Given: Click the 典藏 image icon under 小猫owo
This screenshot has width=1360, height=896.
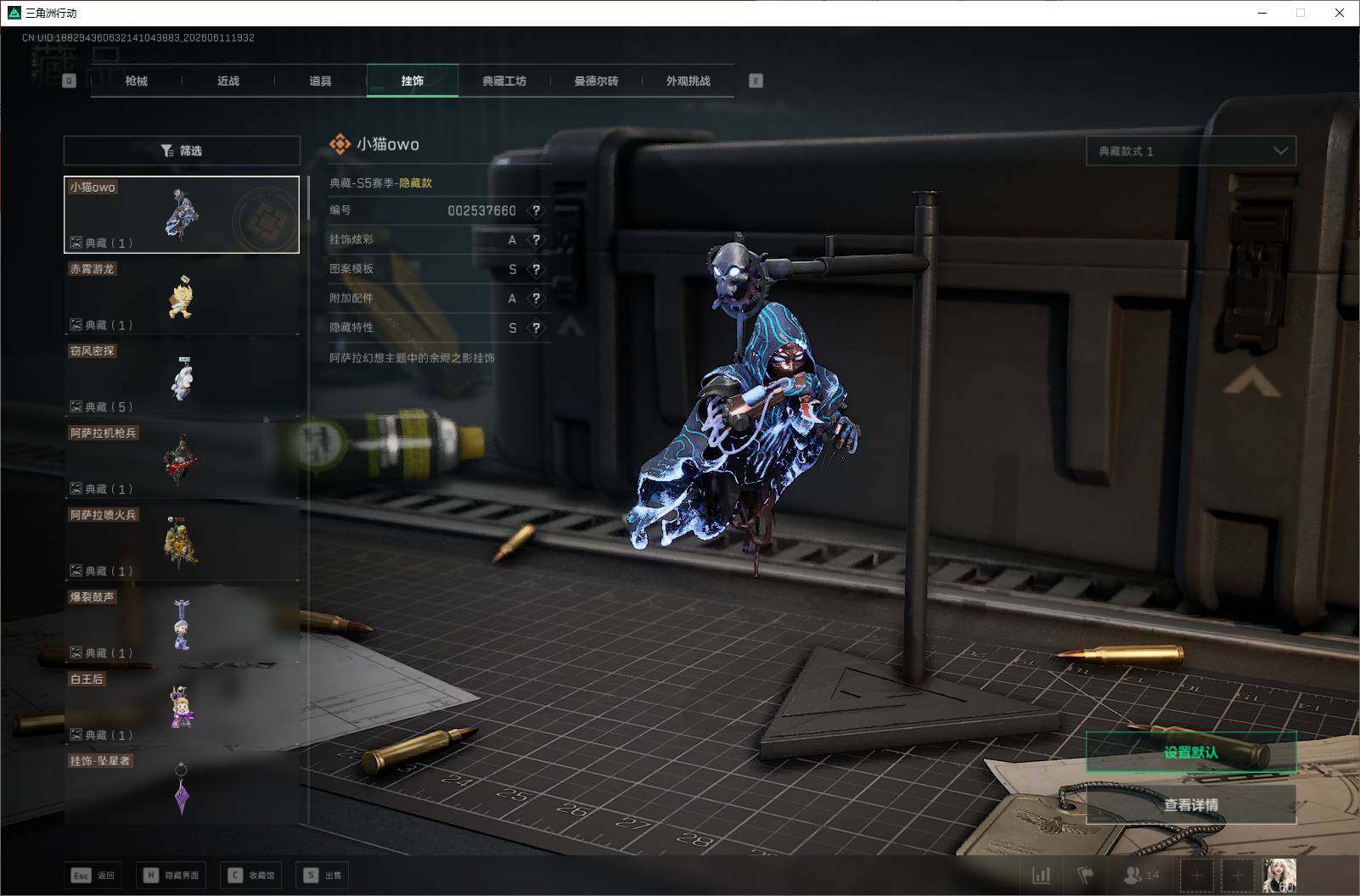Looking at the screenshot, I should (x=76, y=243).
